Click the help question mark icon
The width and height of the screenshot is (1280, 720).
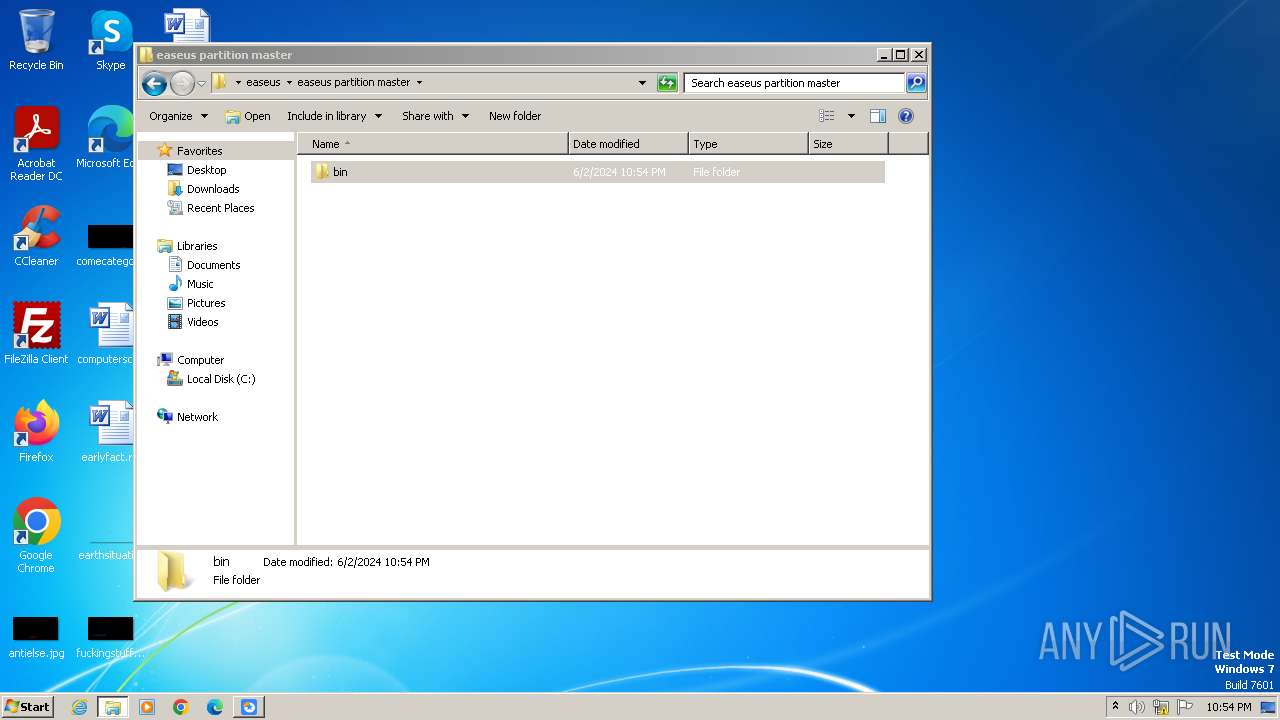(906, 116)
